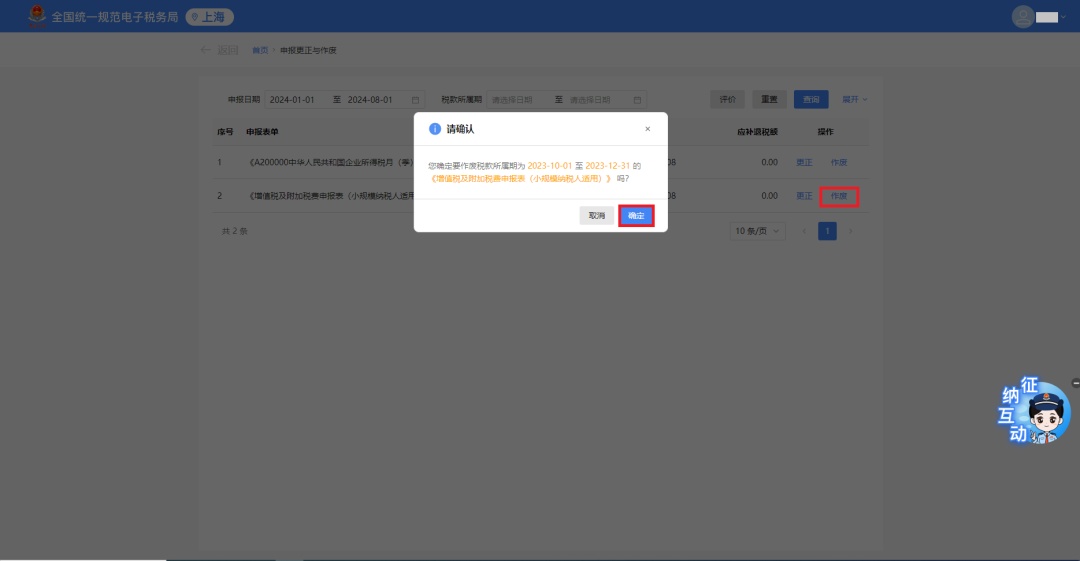Viewport: 1080px width, 561px height.
Task: Click the tax bureau emblem logo
Action: (37, 16)
